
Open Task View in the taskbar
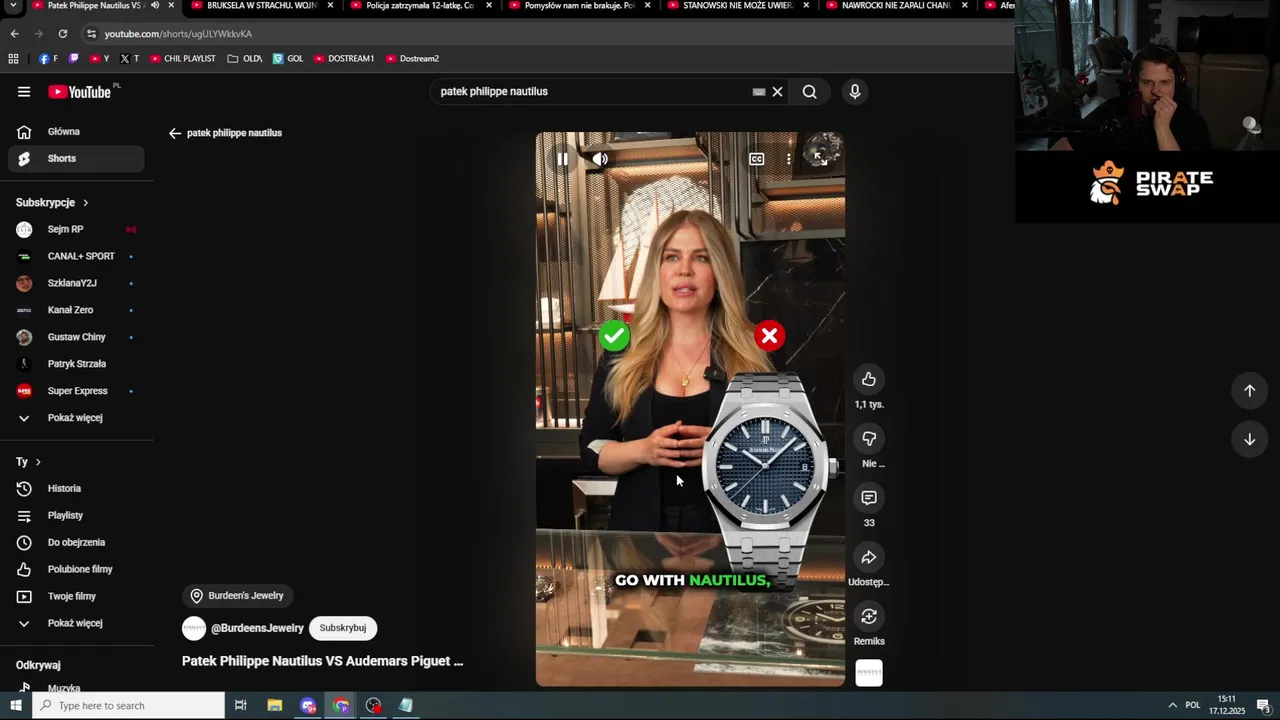(241, 706)
